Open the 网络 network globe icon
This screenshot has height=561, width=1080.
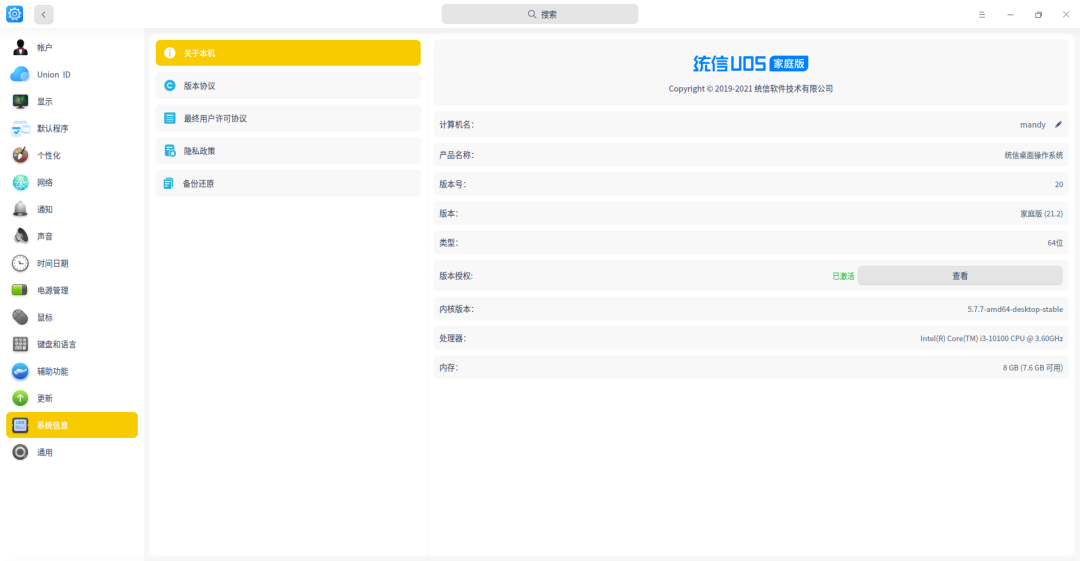[x=20, y=182]
